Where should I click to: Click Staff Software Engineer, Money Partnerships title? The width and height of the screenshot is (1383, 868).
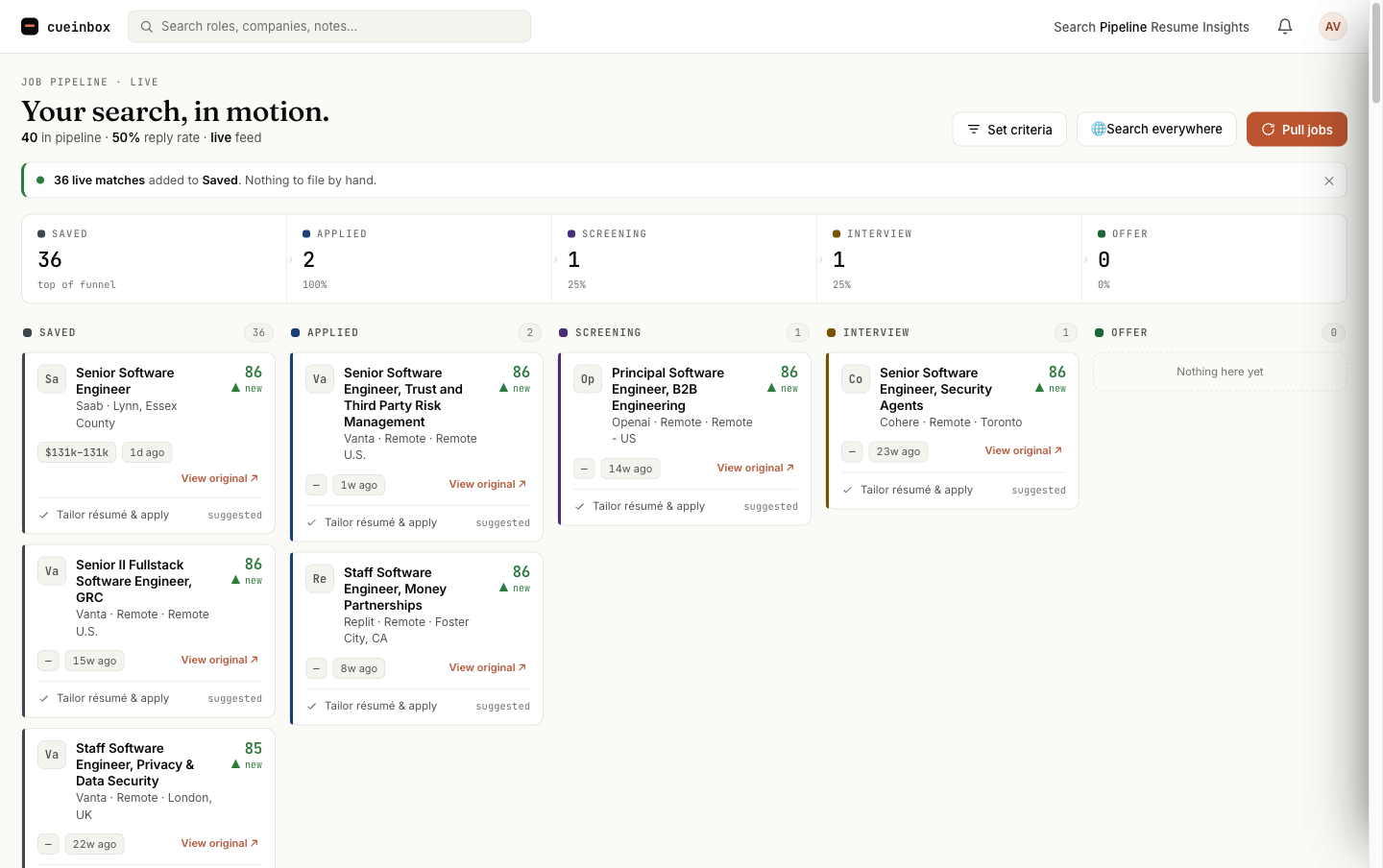click(396, 589)
